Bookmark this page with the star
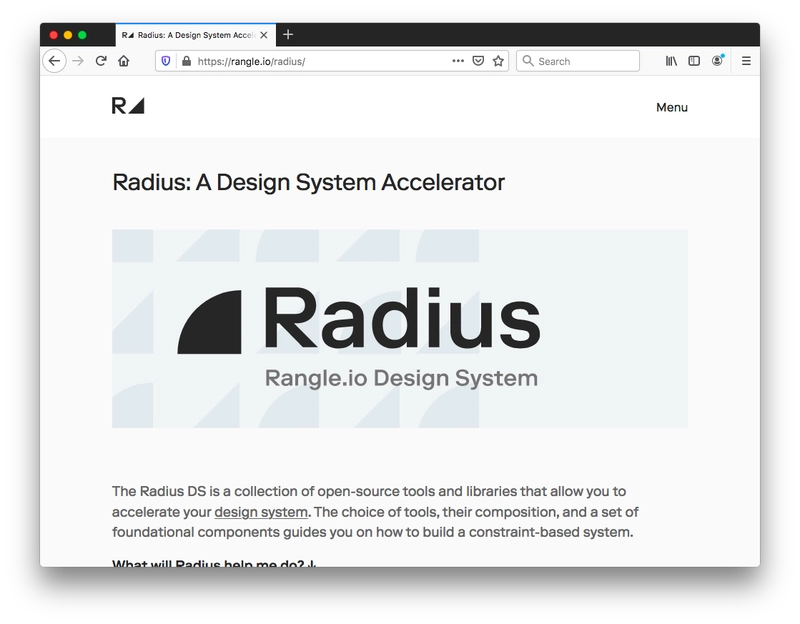 click(498, 61)
